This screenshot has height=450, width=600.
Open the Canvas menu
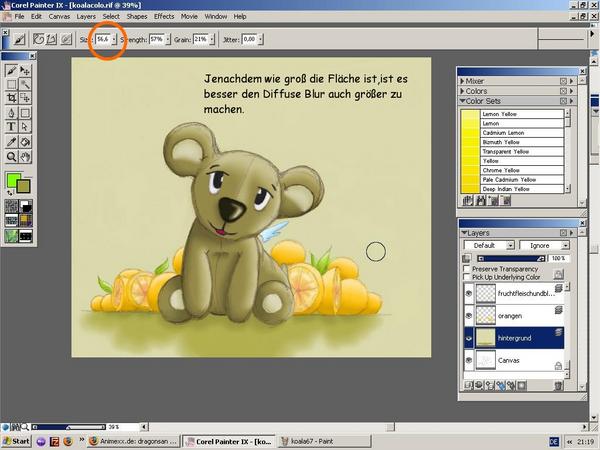pos(59,16)
